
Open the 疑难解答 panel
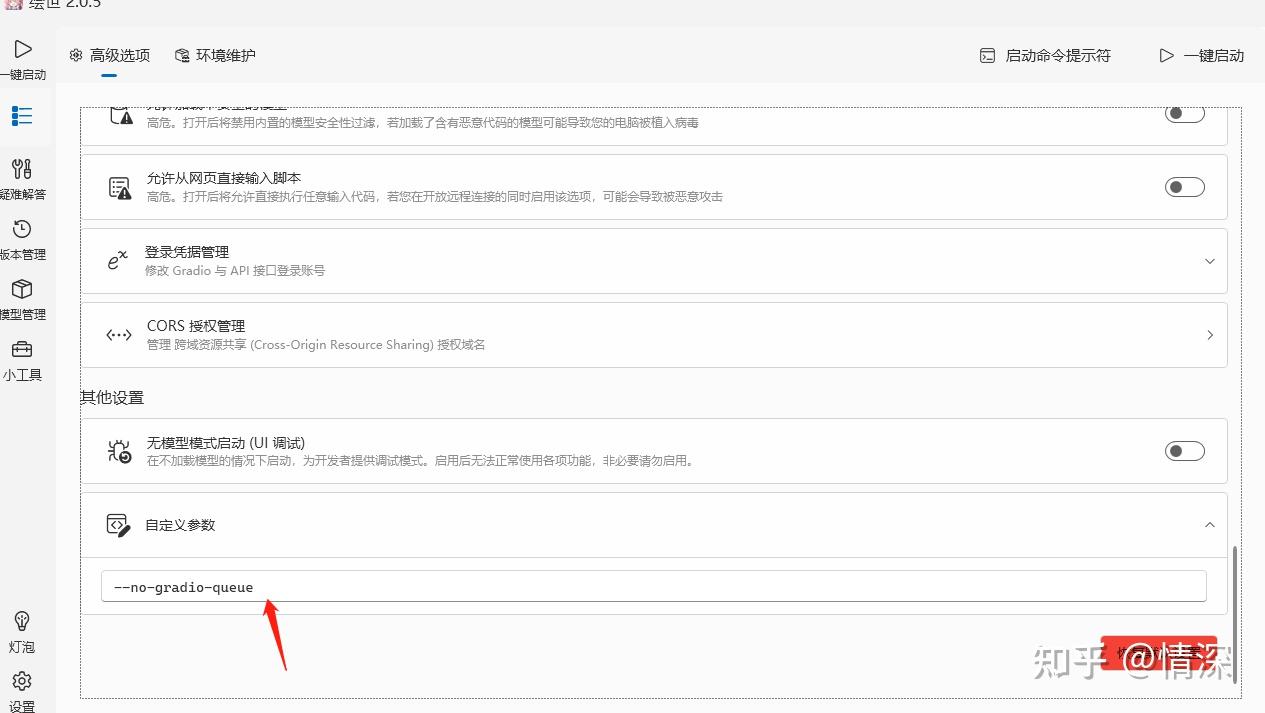22,178
